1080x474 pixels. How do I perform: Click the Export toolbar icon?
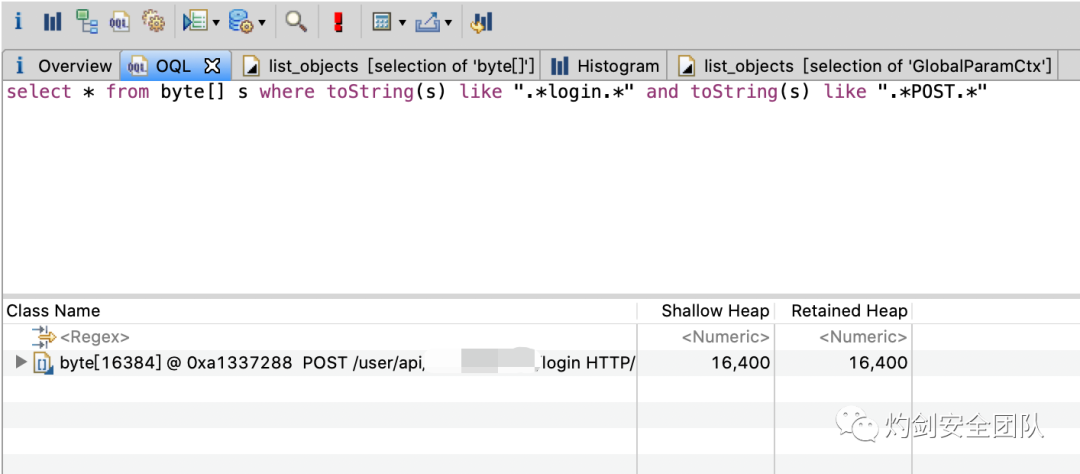coord(428,22)
